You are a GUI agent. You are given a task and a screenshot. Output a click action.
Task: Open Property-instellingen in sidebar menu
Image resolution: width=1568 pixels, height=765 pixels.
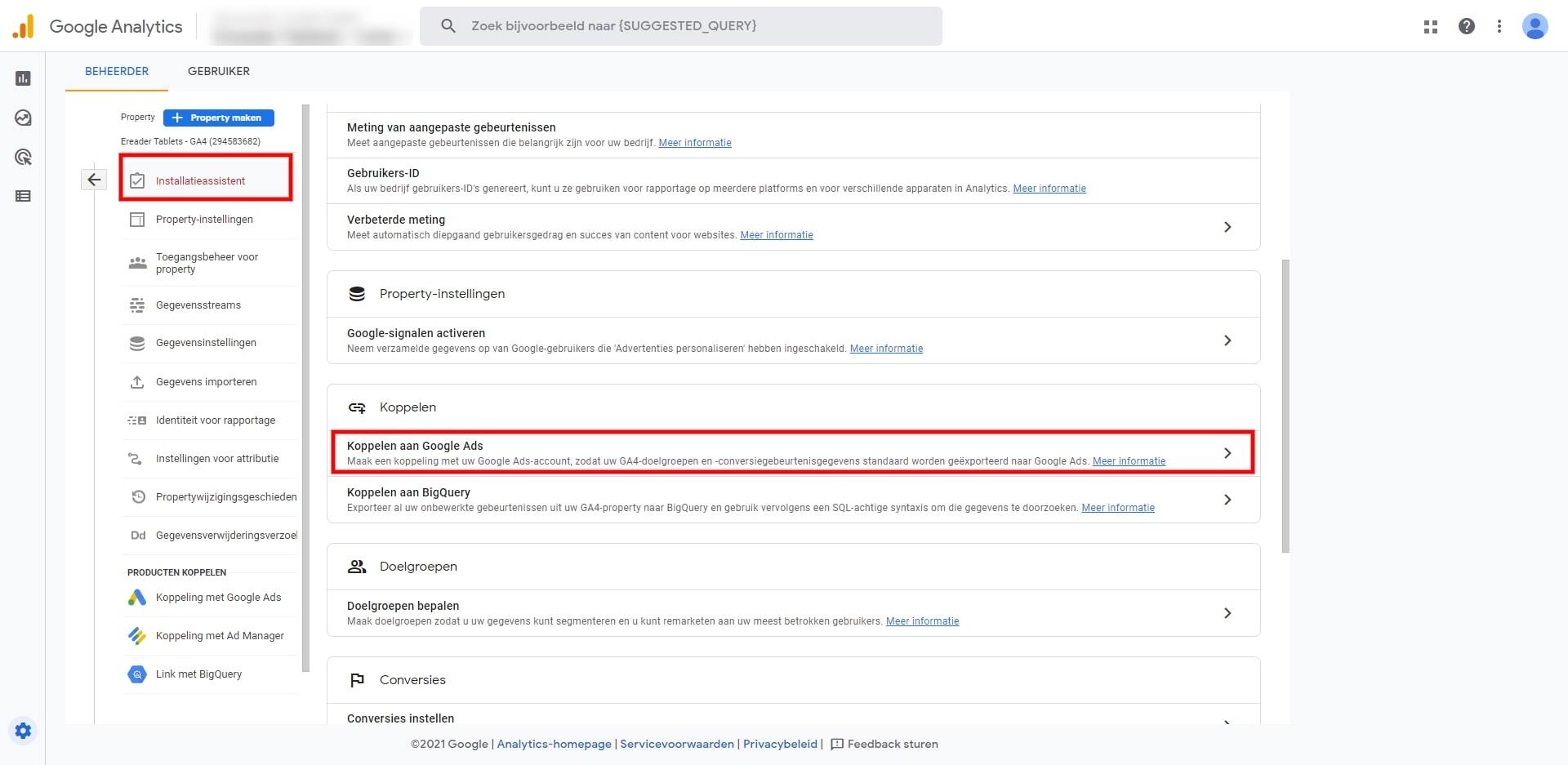pyautogui.click(x=210, y=220)
